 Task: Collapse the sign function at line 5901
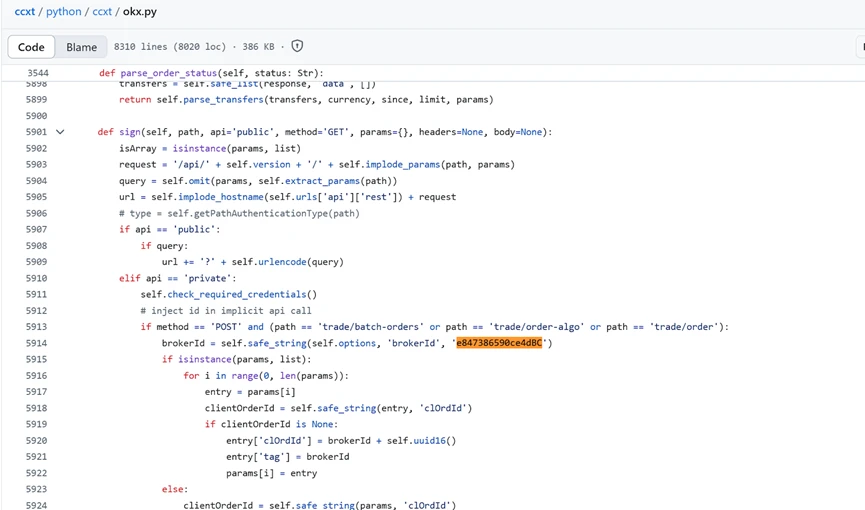tap(60, 132)
